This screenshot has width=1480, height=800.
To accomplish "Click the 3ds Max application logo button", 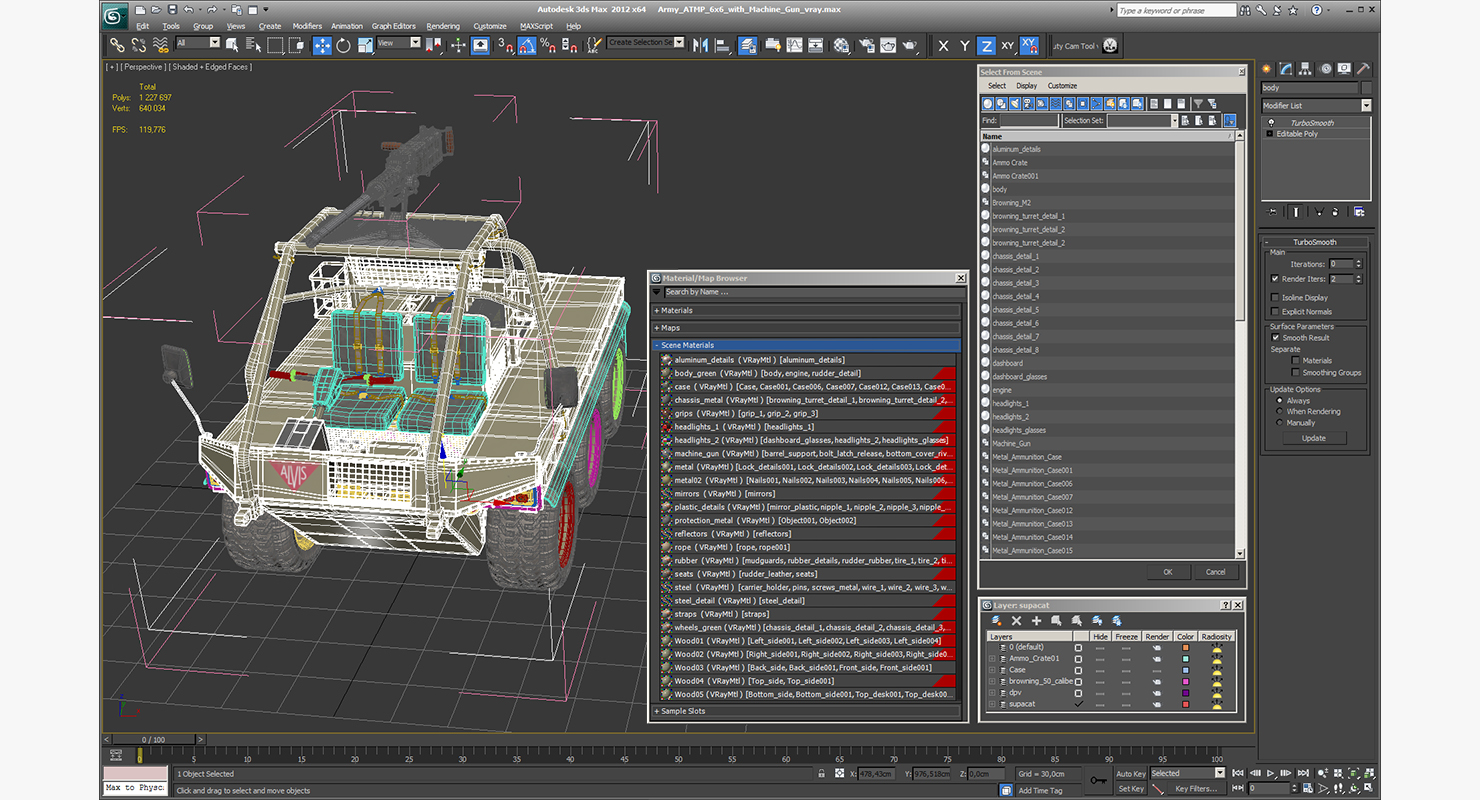I will (x=115, y=15).
